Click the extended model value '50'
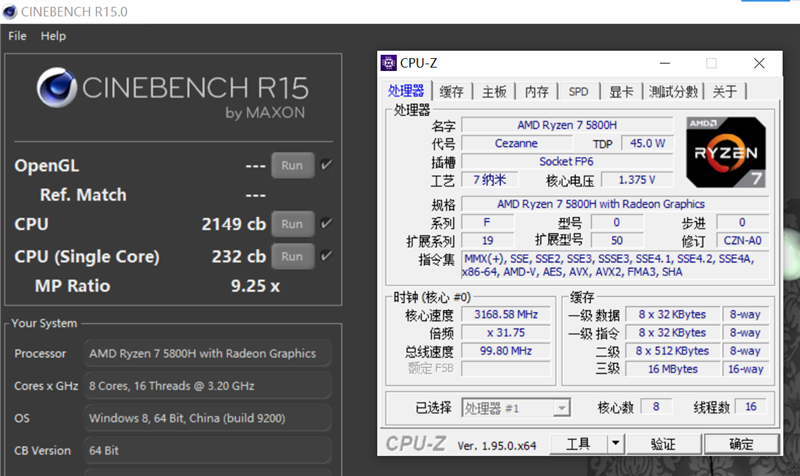 coord(617,240)
